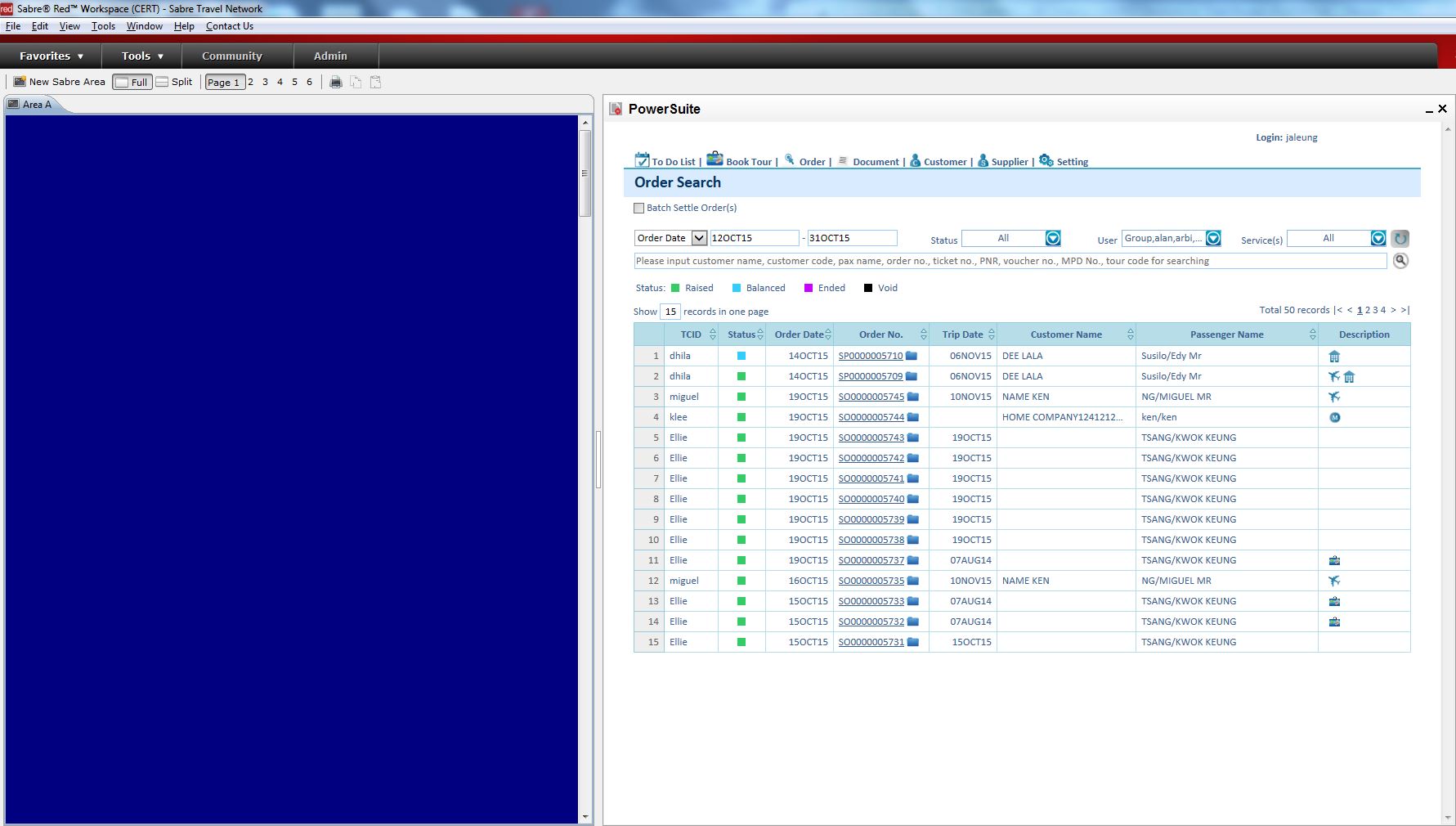
Task: Expand the Service(s) dropdown
Action: [1378, 238]
